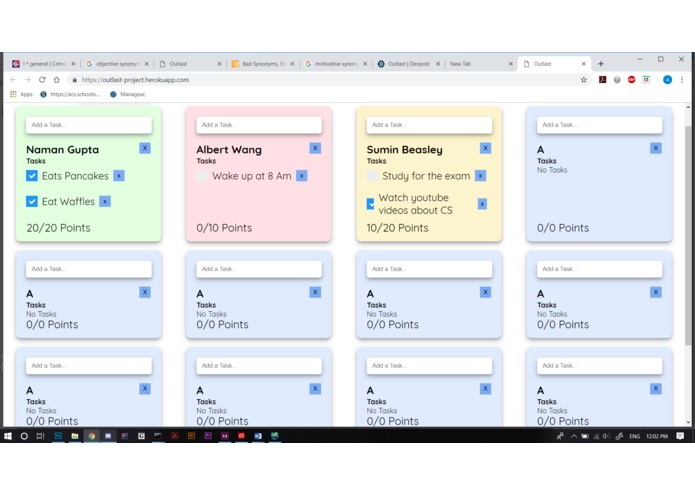Click the Sumin Beasley name heading
This screenshot has height=494, width=695.
click(405, 150)
